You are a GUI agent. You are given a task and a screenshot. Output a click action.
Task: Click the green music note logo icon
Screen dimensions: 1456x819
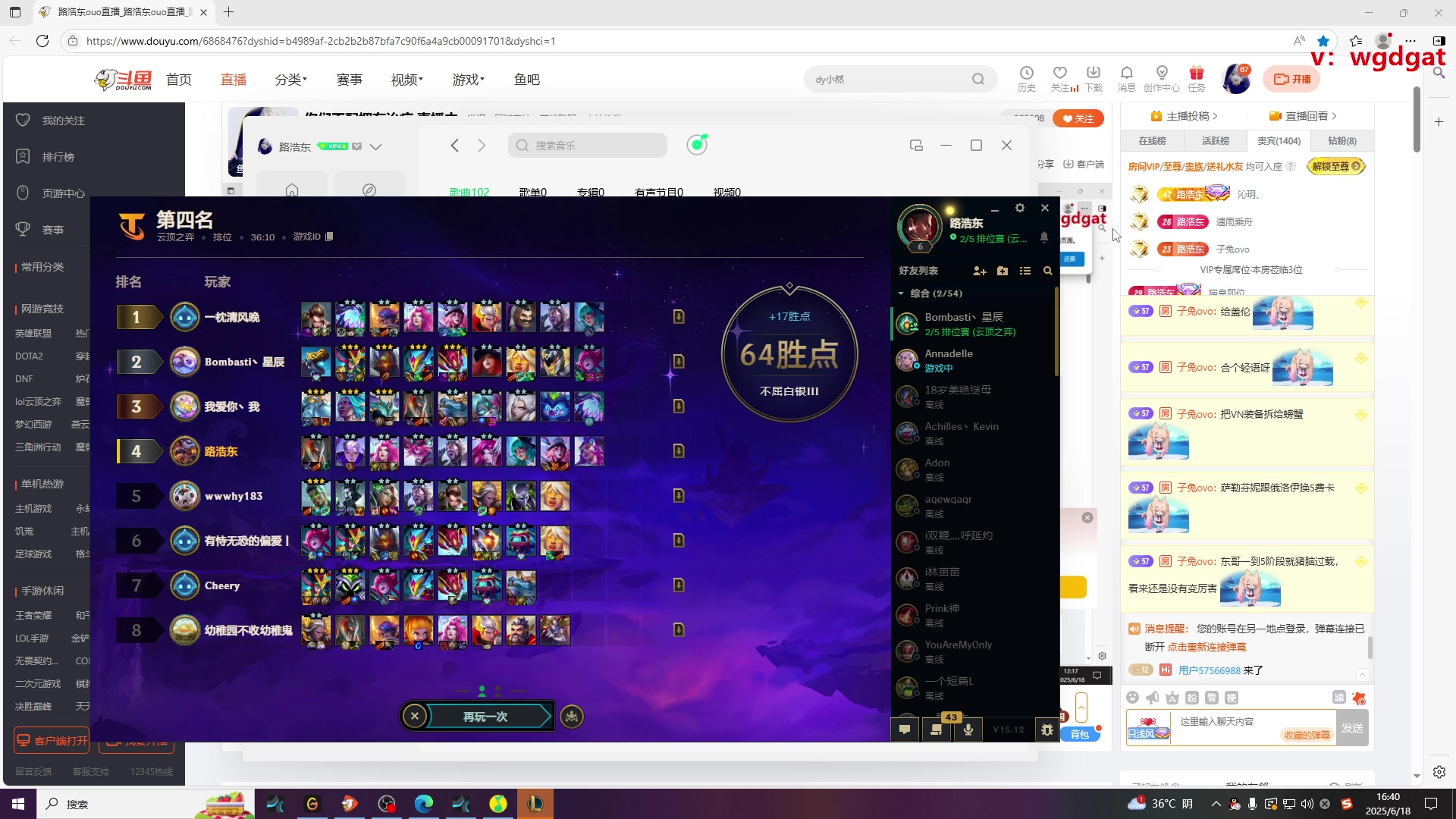697,144
